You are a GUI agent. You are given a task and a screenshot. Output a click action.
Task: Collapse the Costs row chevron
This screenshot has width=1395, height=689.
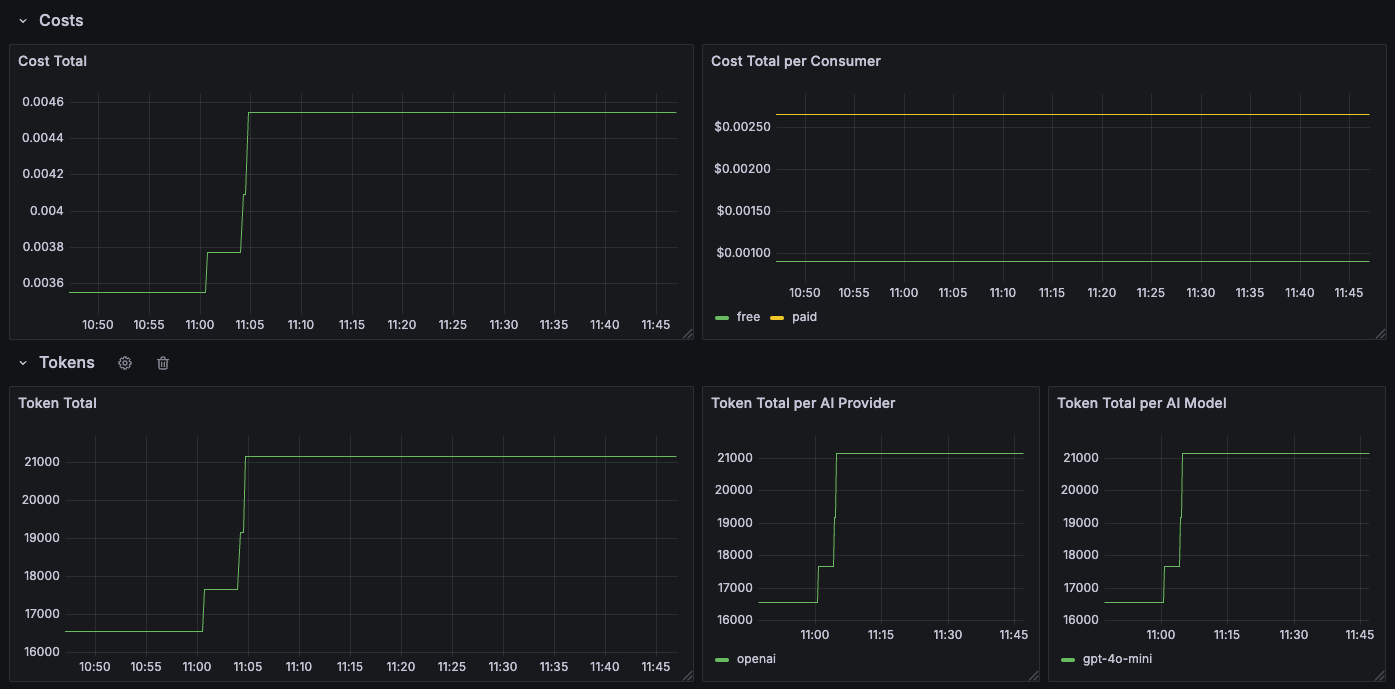pos(23,21)
